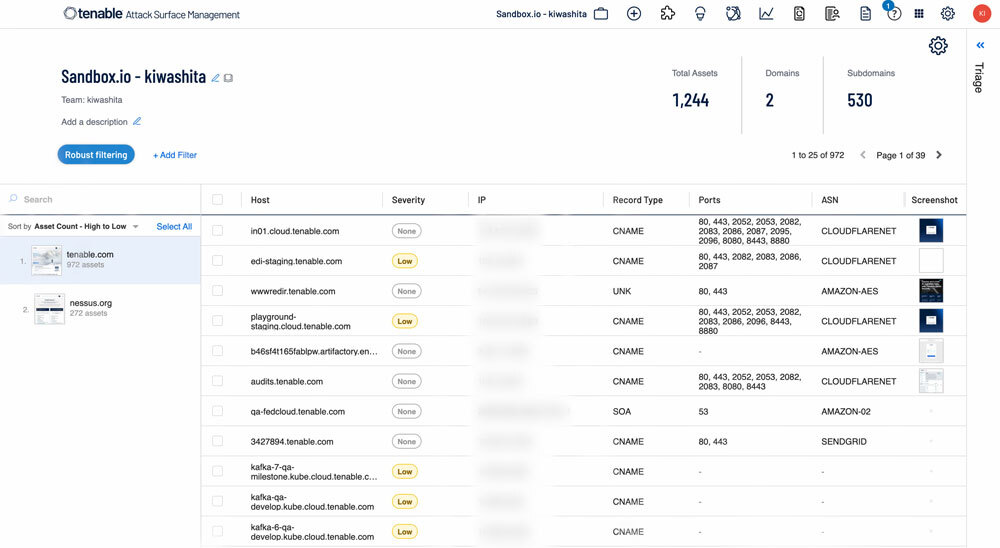Click the briefcase icon next to Sandbox.io
Viewport: 1000px width, 548px height.
coord(601,14)
